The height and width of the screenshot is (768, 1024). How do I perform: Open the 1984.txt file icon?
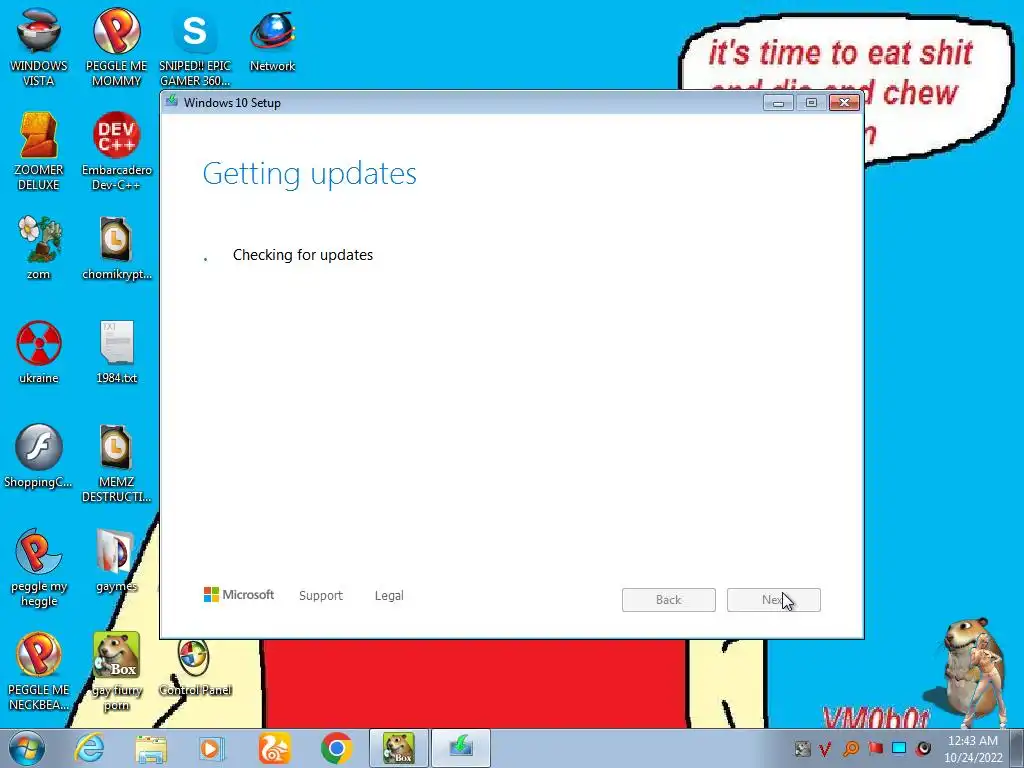pos(116,352)
